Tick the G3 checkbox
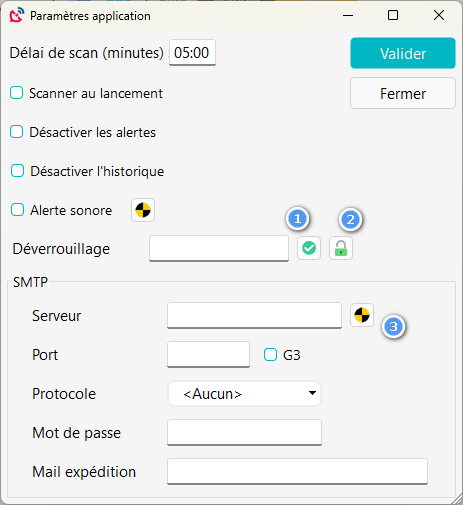 click(270, 355)
